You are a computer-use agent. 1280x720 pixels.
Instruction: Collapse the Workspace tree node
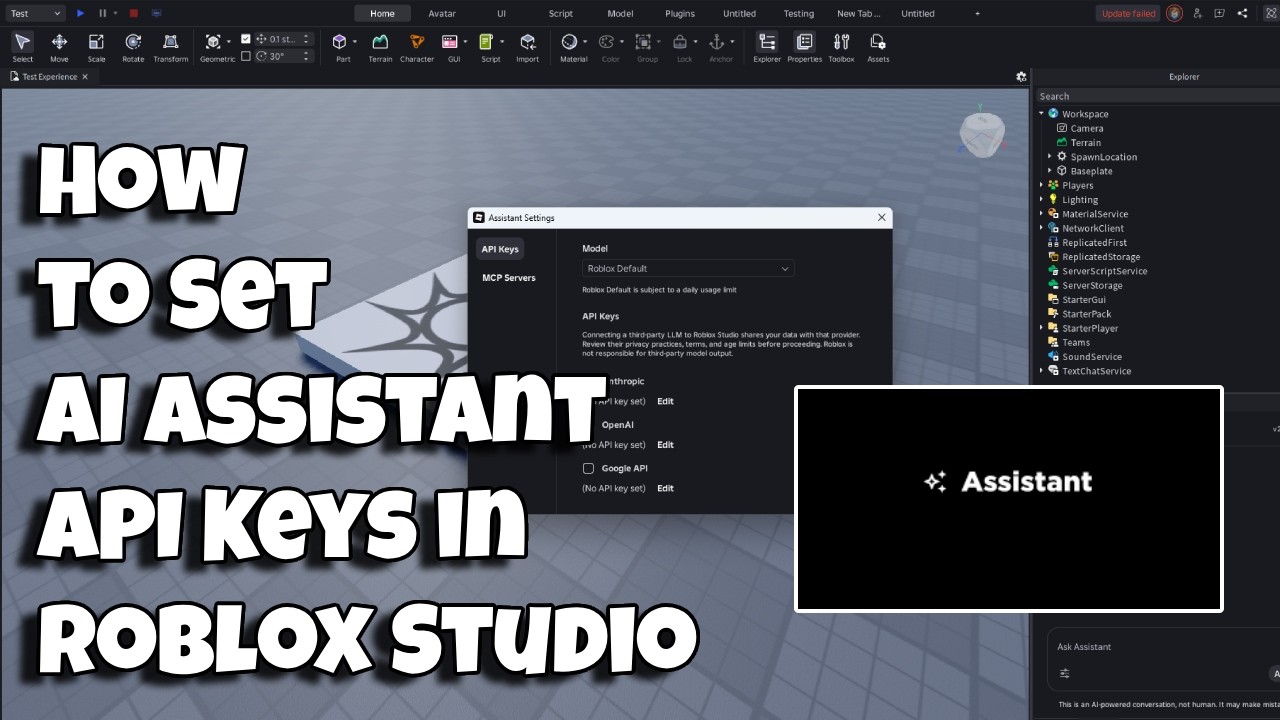coord(1041,114)
